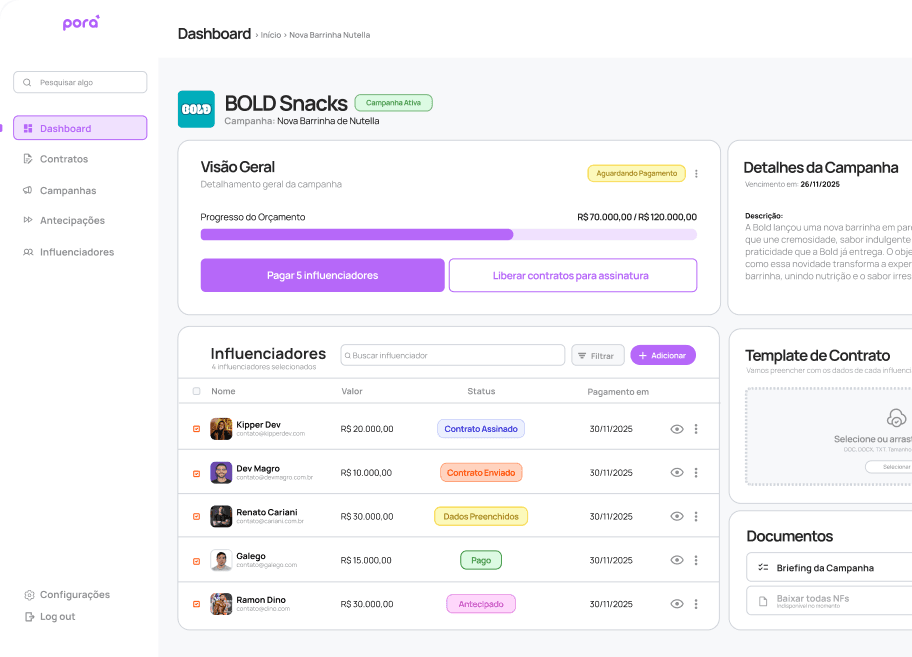Click the Campanha Ativa green badge
This screenshot has width=912, height=657.
tap(393, 103)
